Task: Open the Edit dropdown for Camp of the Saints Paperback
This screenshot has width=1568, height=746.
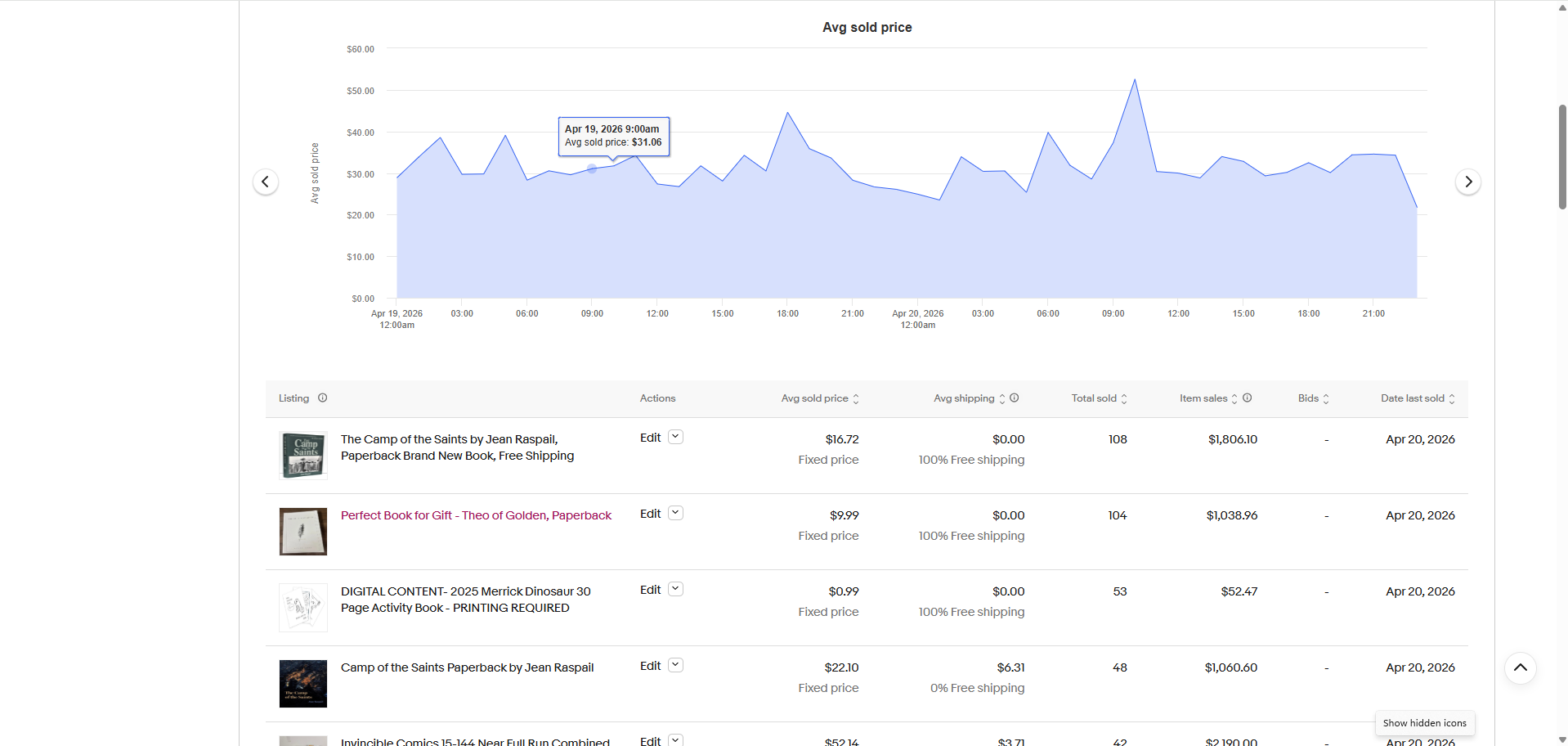Action: tap(674, 665)
